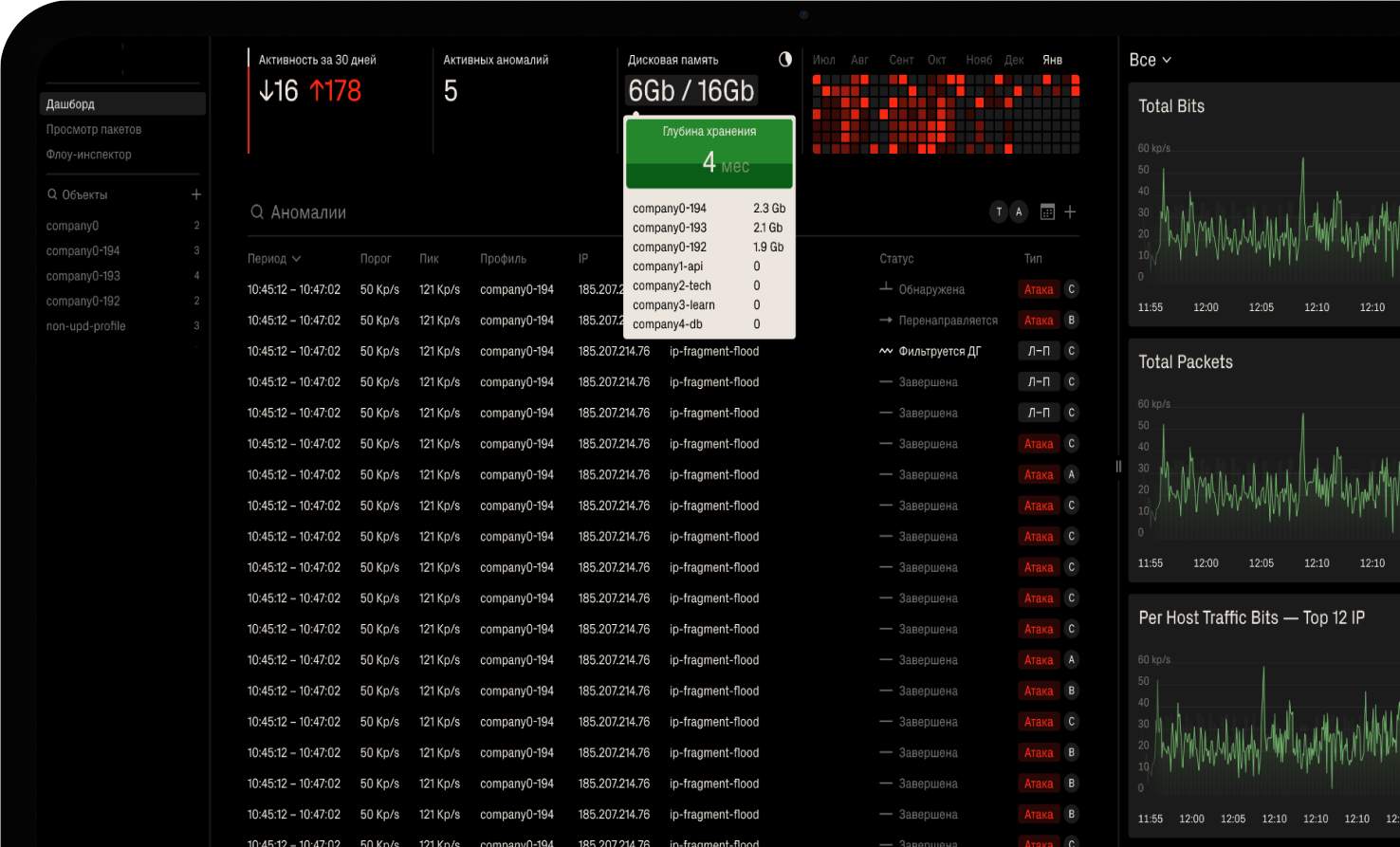Click the Порог column header
Image resolution: width=1400 pixels, height=847 pixels.
pyautogui.click(x=376, y=259)
